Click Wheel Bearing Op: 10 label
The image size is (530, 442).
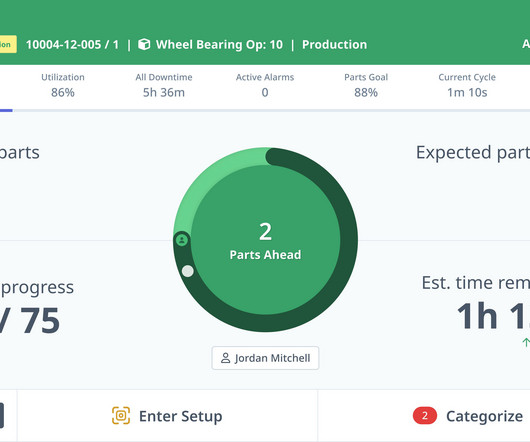click(219, 45)
